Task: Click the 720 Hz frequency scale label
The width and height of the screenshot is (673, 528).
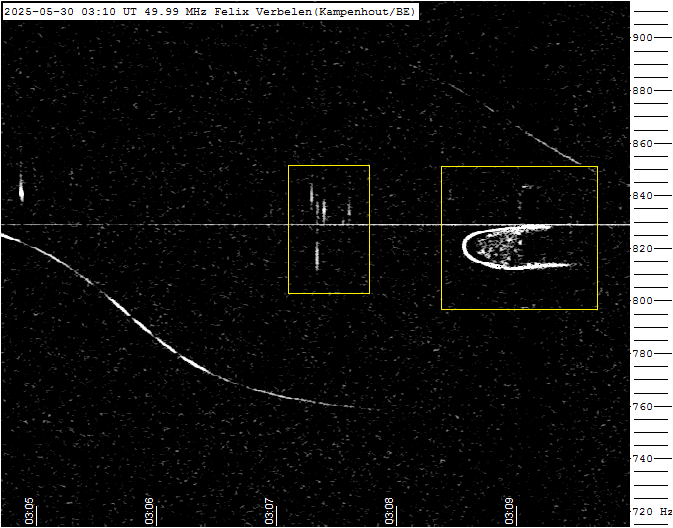Action: click(x=652, y=512)
